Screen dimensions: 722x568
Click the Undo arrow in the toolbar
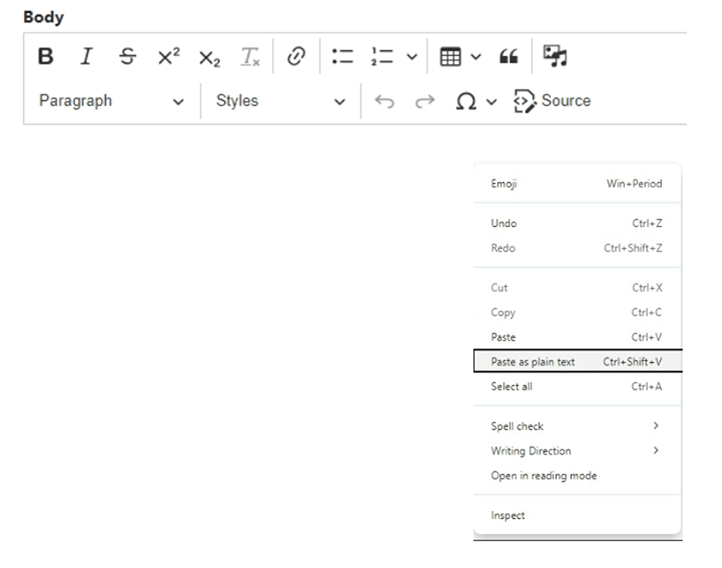click(x=384, y=101)
